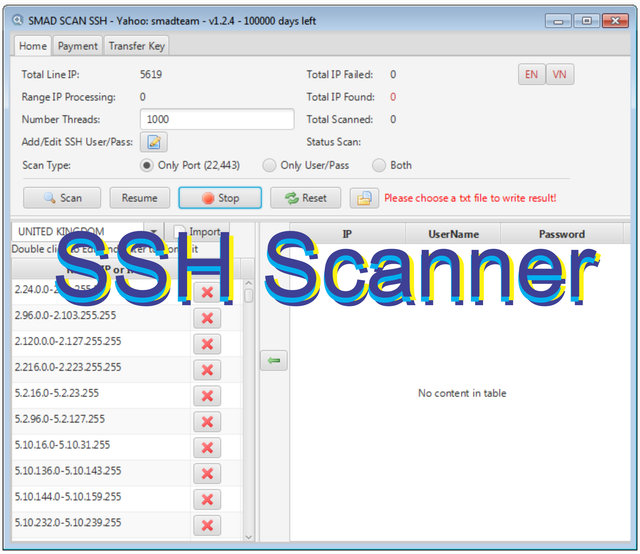
Task: Select the 5.10.136.0-5.10.143.255 row text
Action: [x=68, y=471]
